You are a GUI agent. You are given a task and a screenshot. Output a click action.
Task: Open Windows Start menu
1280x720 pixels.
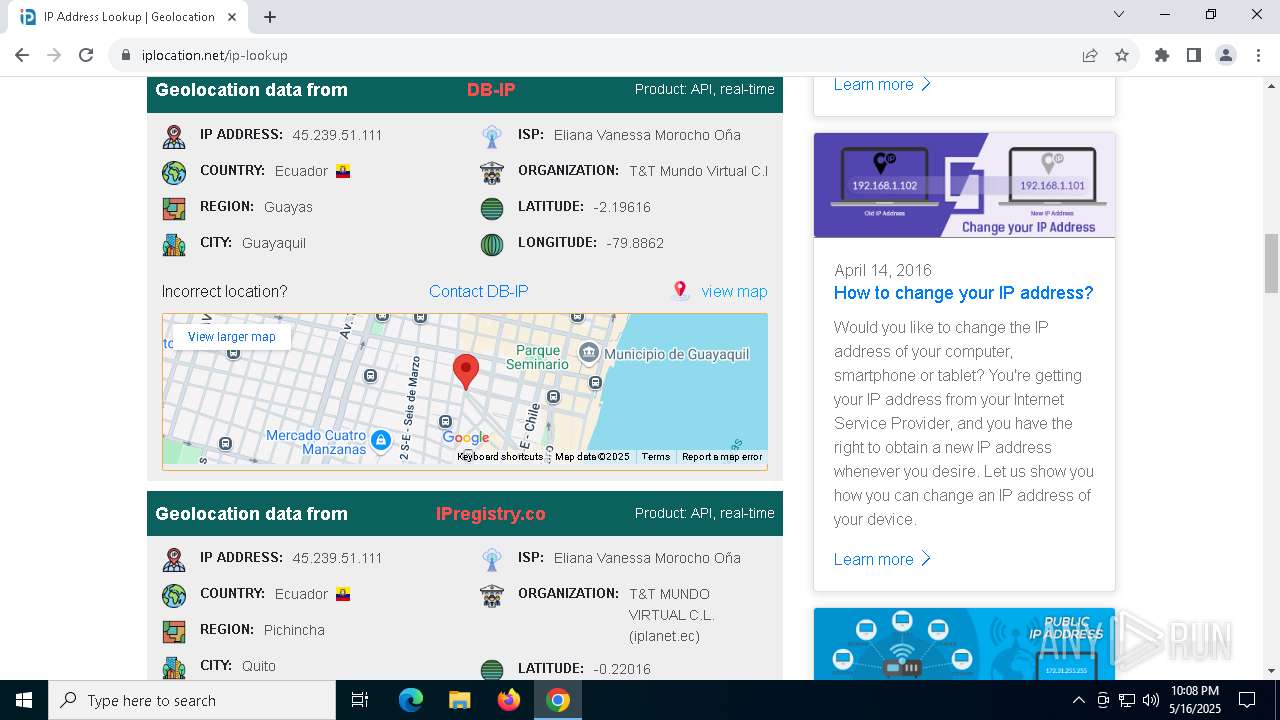(x=24, y=700)
